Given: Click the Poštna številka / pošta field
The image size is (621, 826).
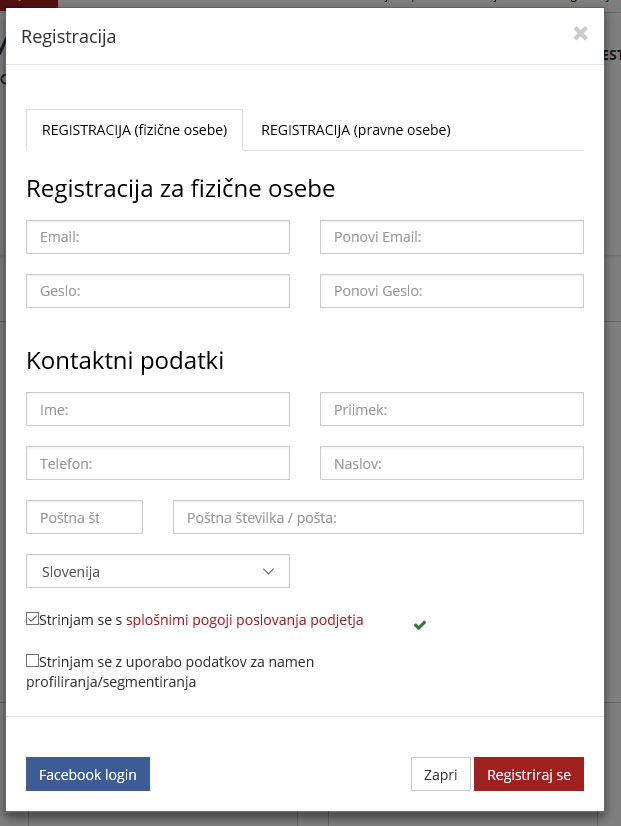Looking at the screenshot, I should (378, 517).
